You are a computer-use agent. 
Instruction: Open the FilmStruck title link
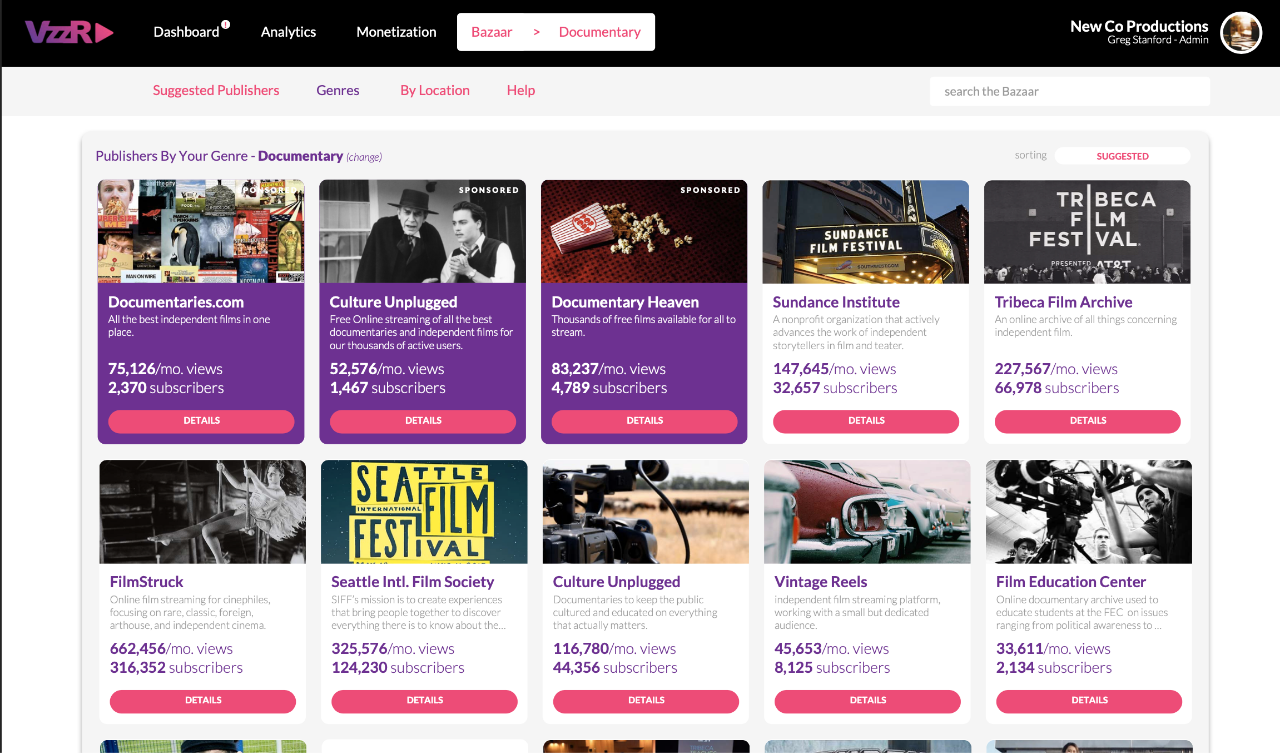point(147,582)
